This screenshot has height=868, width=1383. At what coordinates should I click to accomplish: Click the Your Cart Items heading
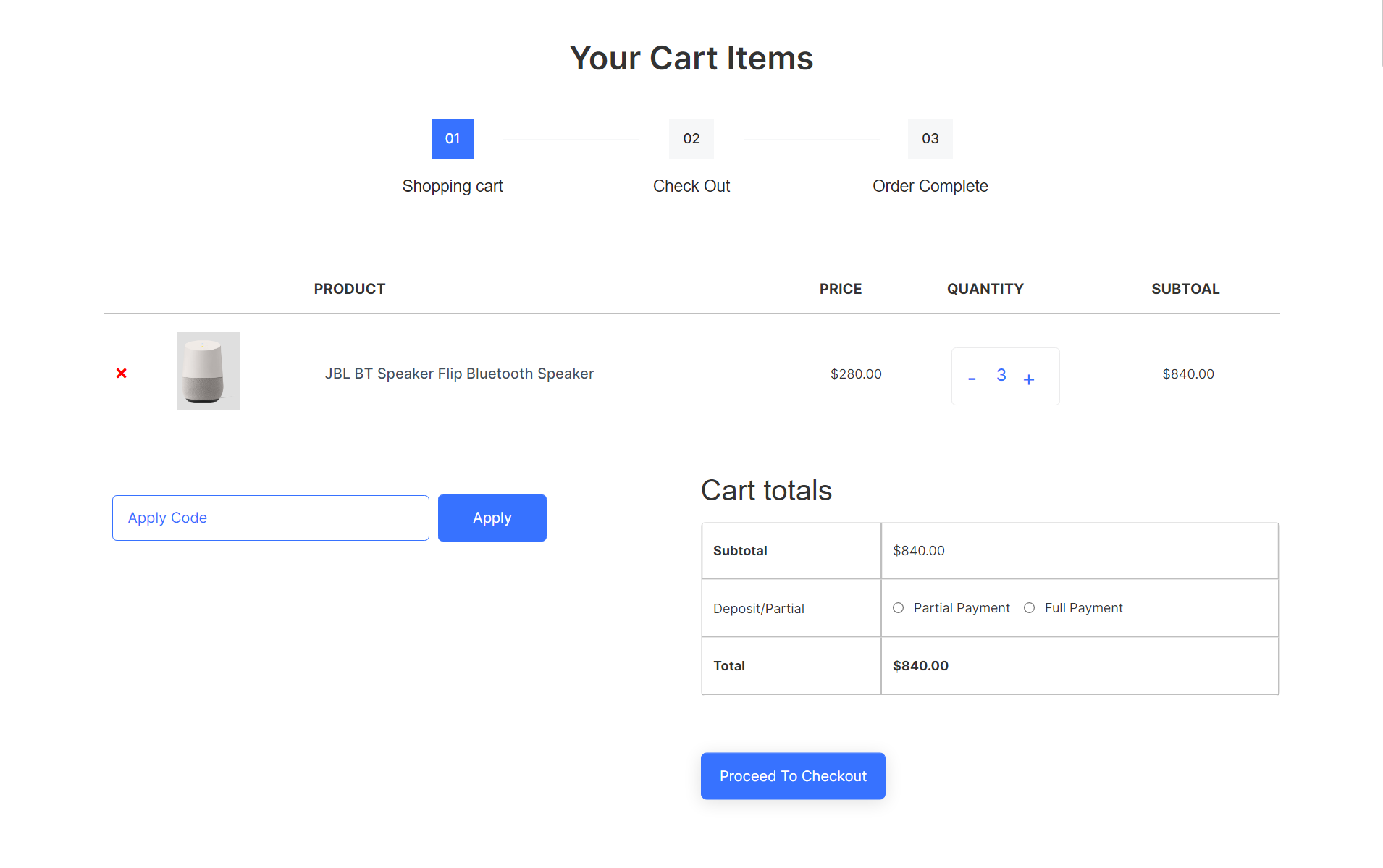click(x=691, y=58)
